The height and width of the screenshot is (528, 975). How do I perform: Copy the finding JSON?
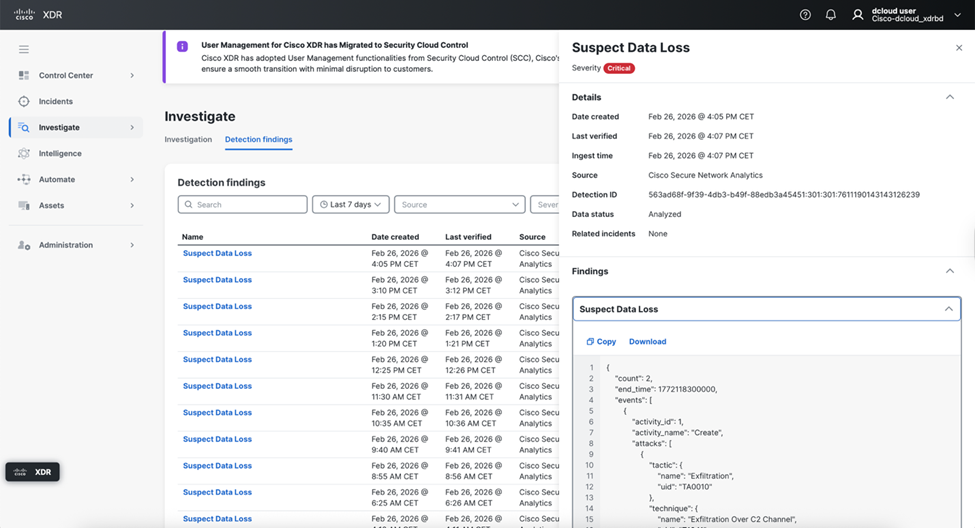601,342
